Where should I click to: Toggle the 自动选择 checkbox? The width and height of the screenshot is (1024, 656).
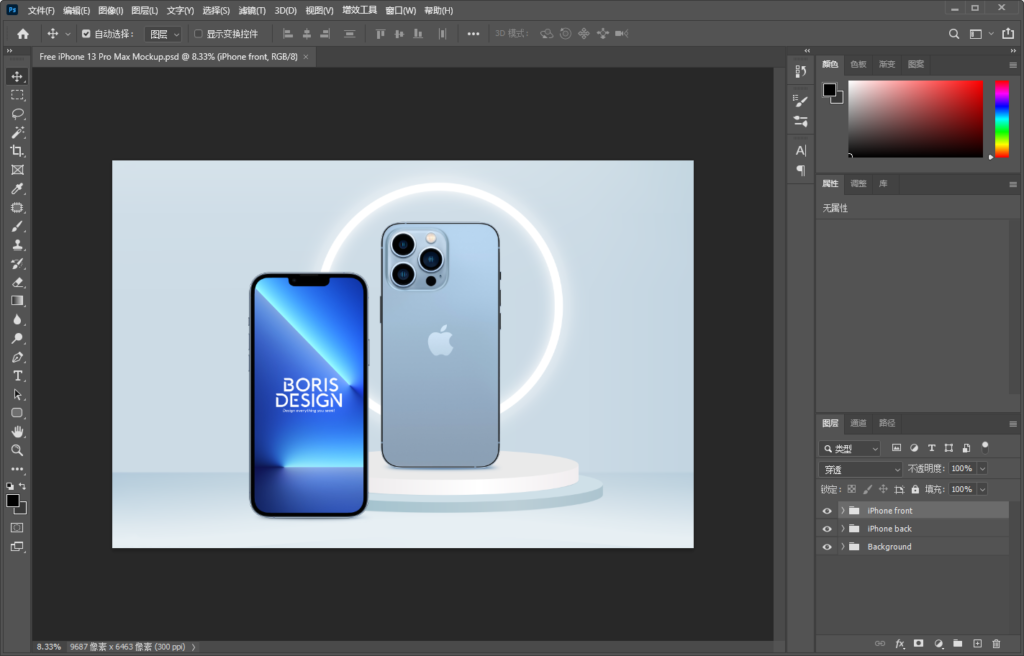[86, 34]
